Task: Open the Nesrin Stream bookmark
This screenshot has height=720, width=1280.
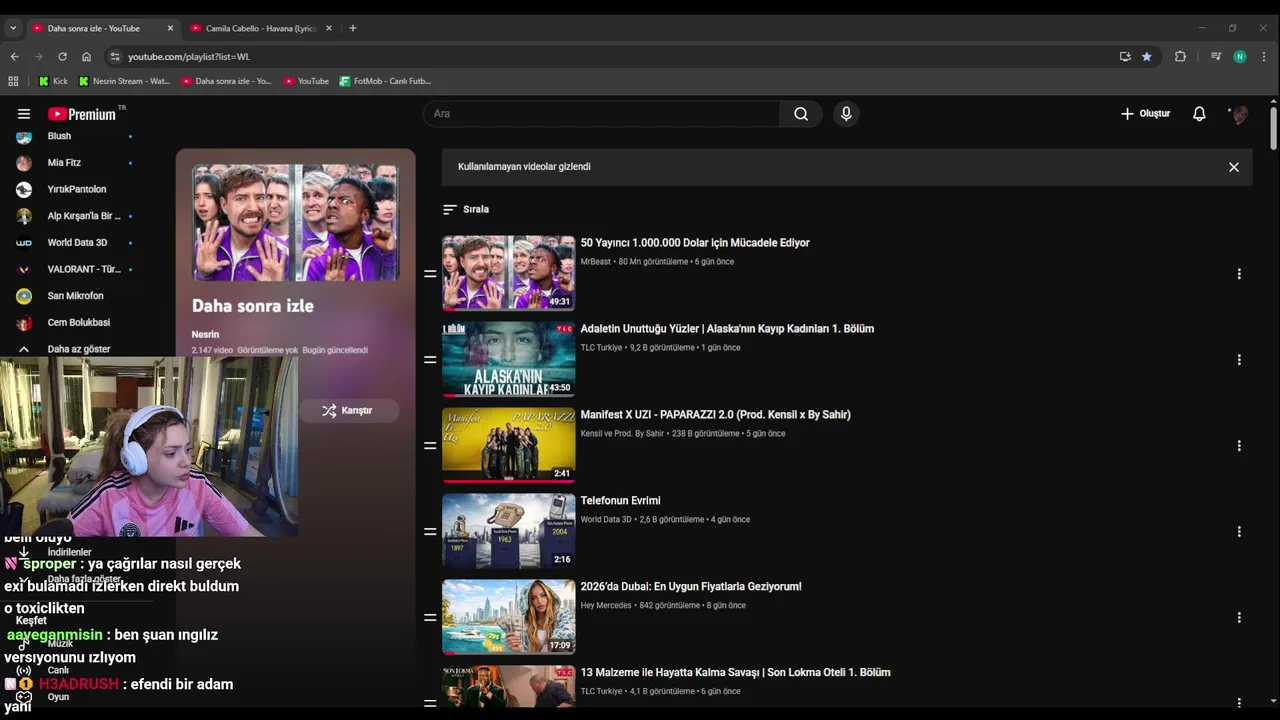Action: point(124,81)
